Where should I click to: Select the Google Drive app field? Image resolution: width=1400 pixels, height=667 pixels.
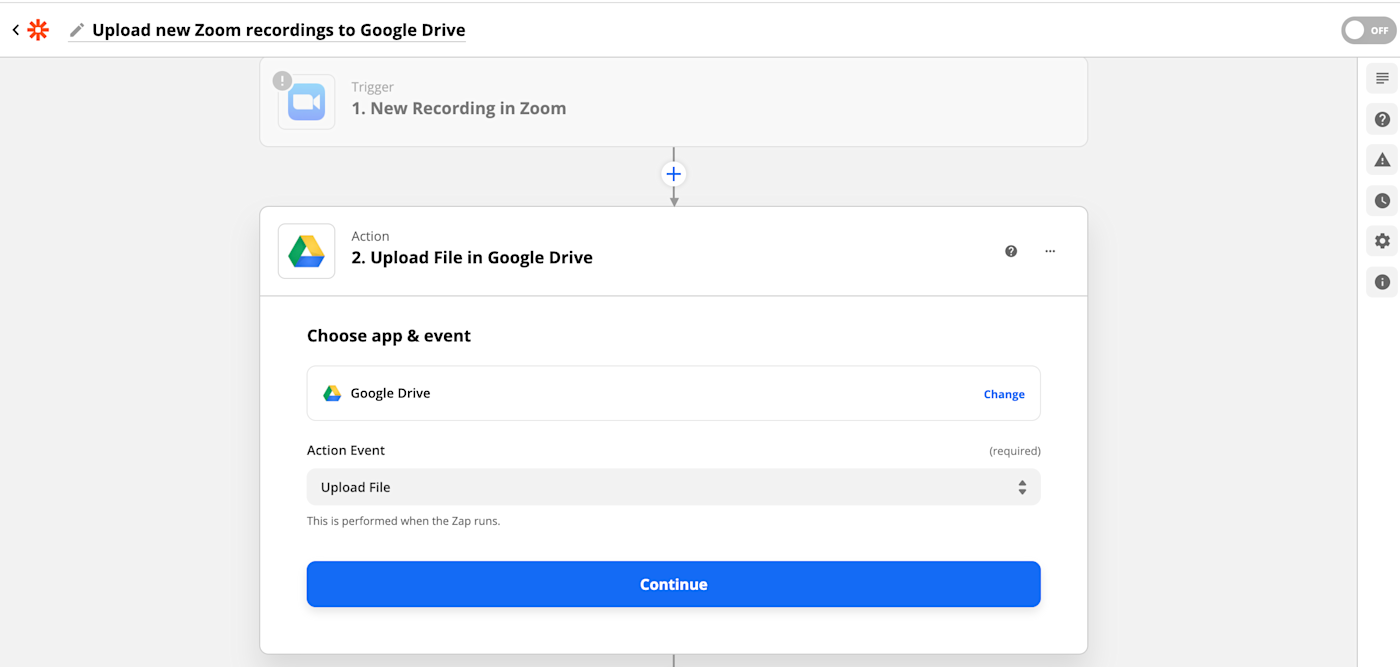click(x=673, y=393)
